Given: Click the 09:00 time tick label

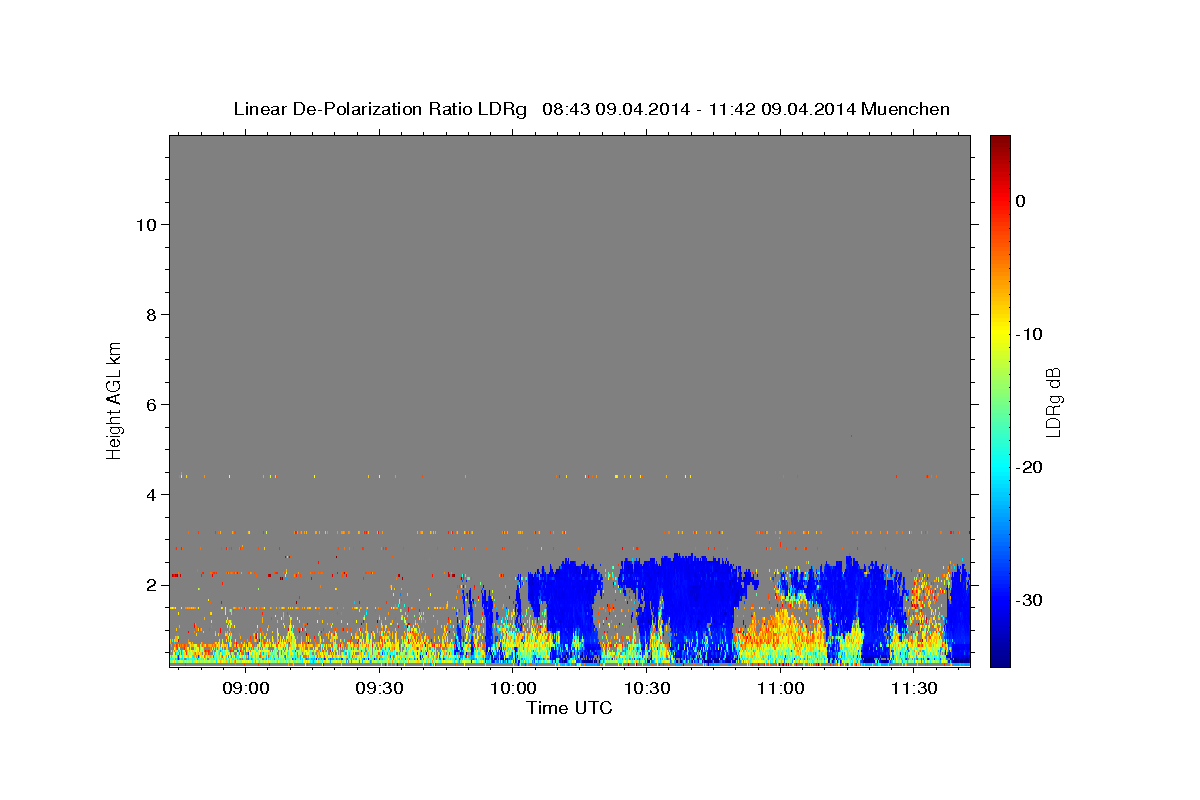Looking at the screenshot, I should tap(245, 688).
